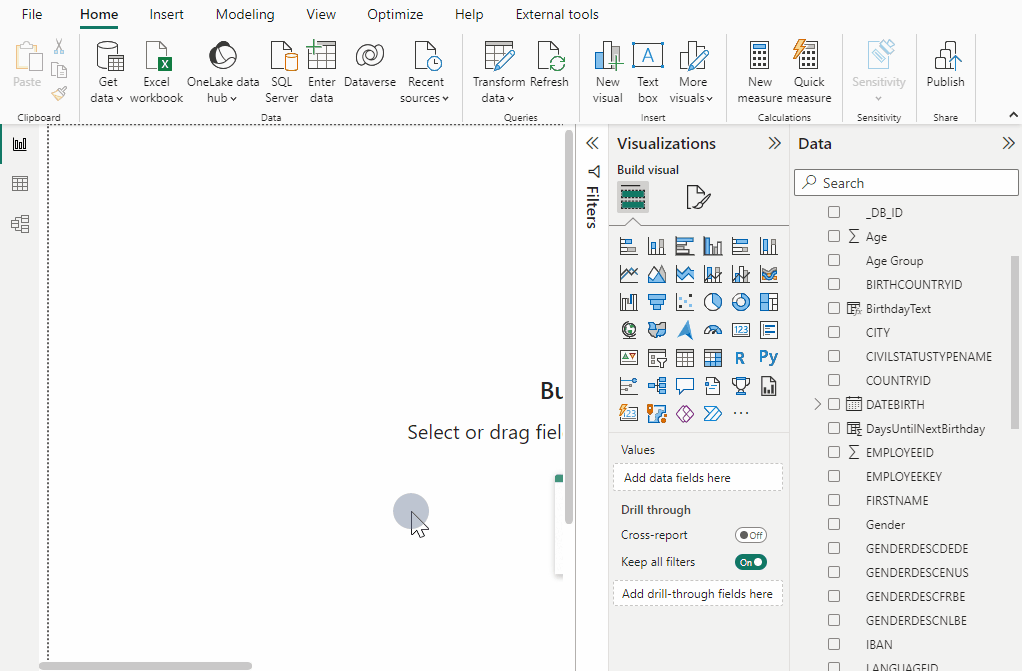The image size is (1022, 671).
Task: Click in the Data pane Search box
Action: pyautogui.click(x=906, y=183)
